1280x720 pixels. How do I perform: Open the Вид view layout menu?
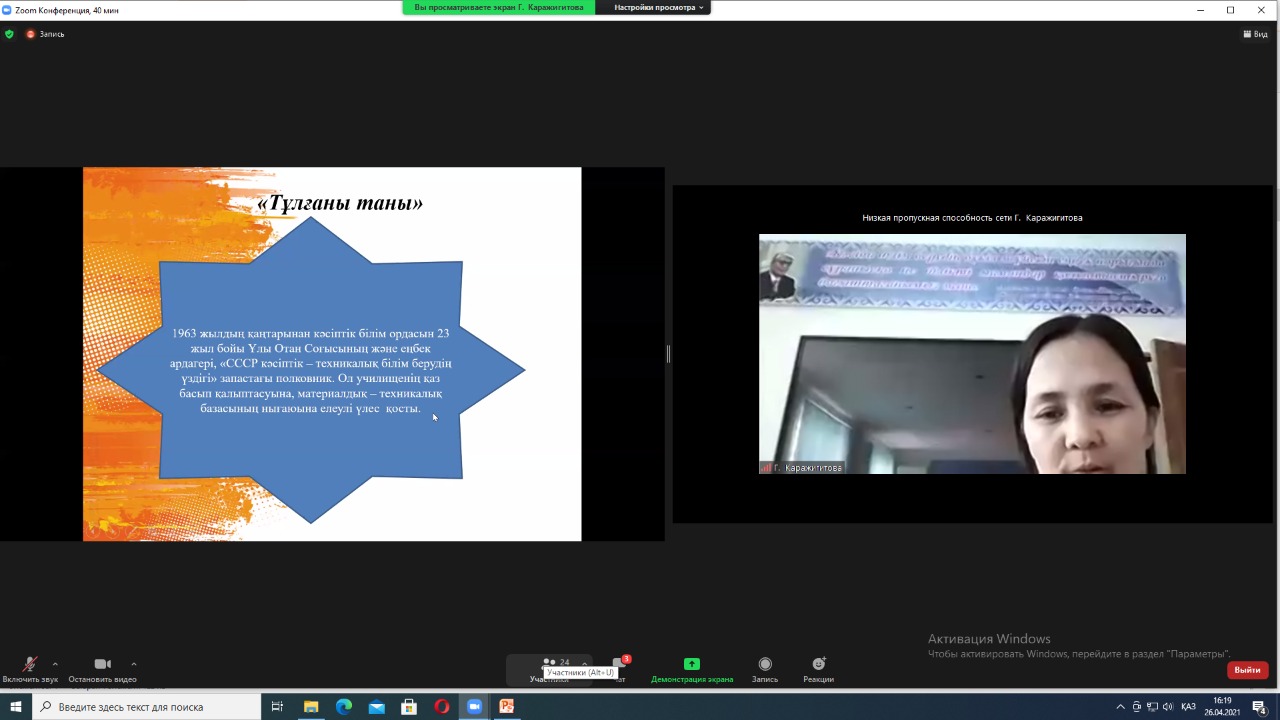pyautogui.click(x=1255, y=34)
